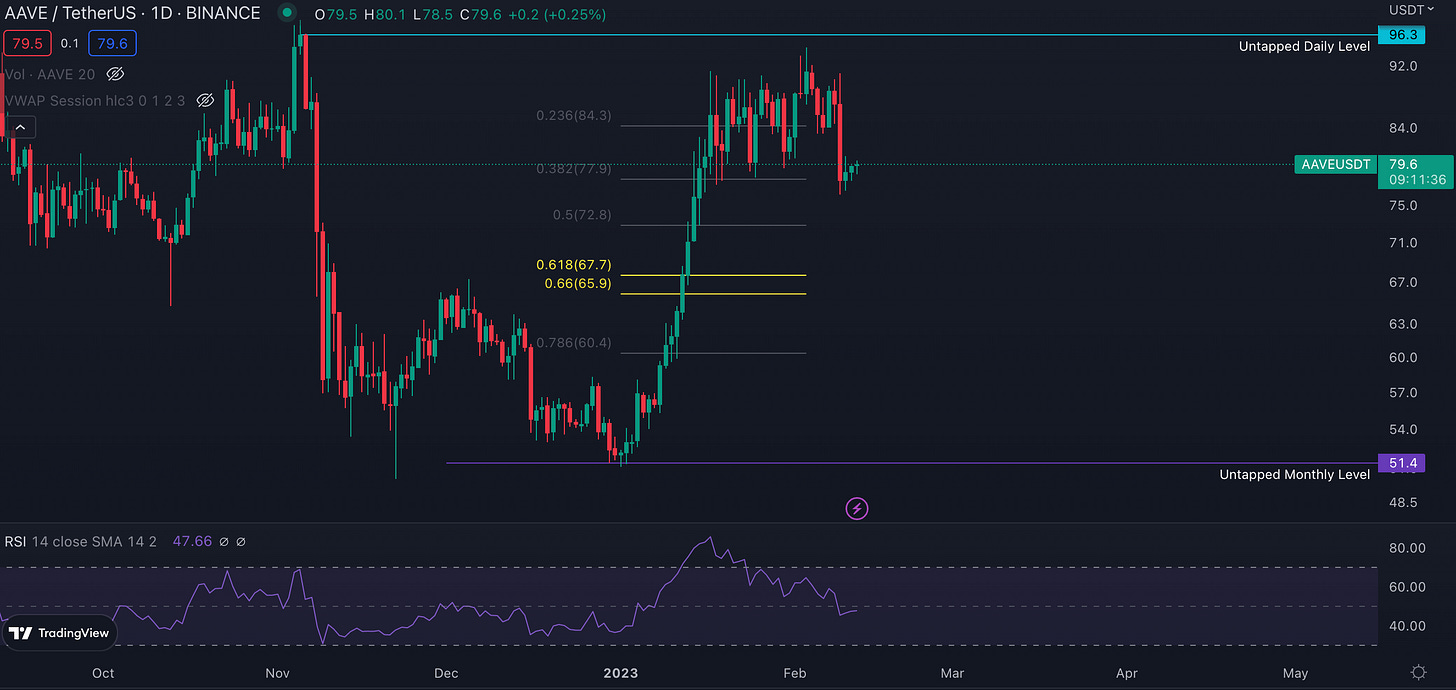Click Dec on the time axis
The height and width of the screenshot is (690, 1456).
446,673
